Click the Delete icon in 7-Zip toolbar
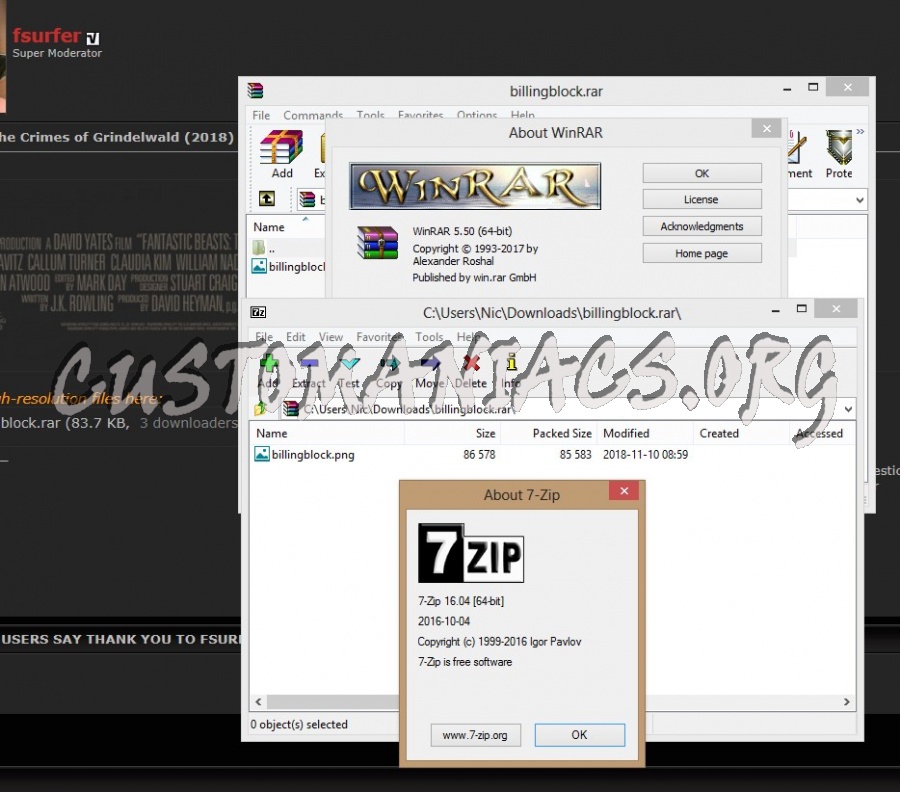This screenshot has width=900, height=792. coord(471,364)
